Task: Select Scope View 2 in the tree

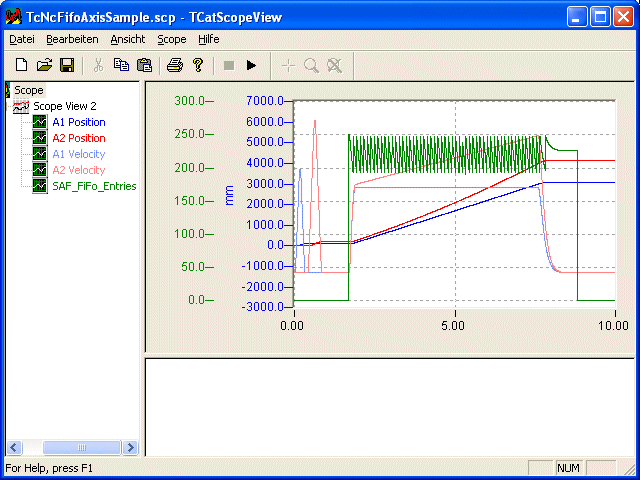Action: (x=64, y=106)
